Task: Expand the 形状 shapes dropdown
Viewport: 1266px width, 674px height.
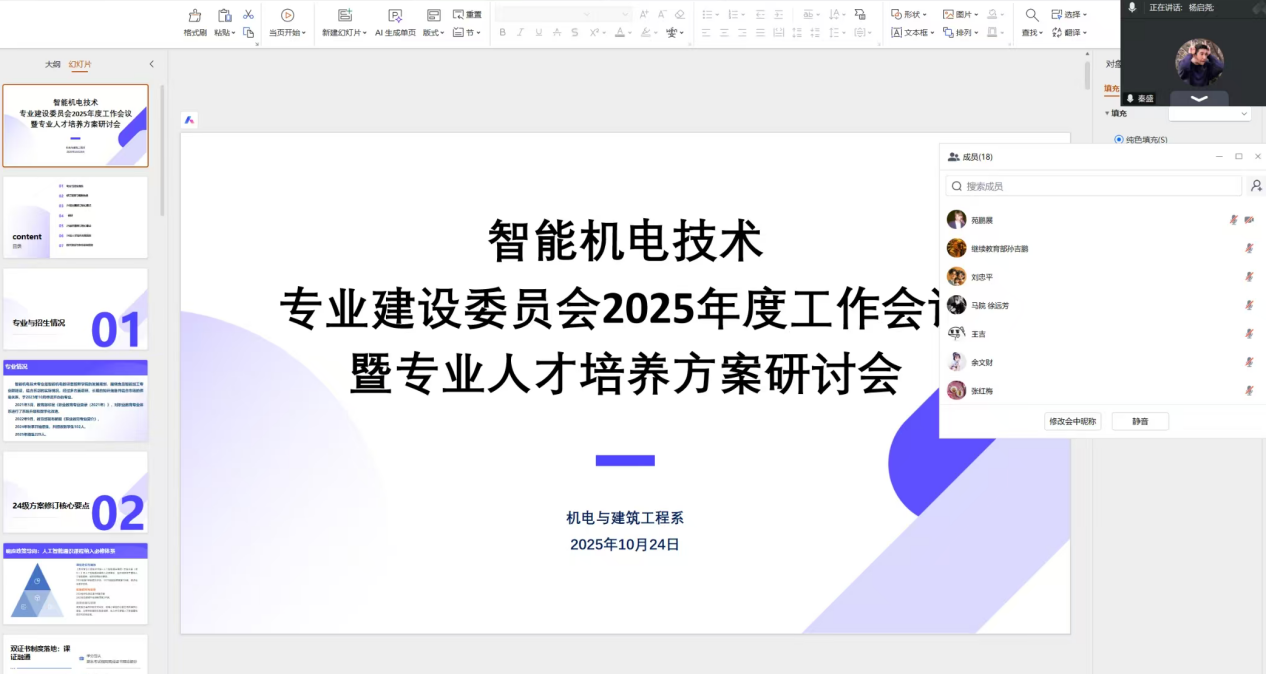Action: pos(909,14)
